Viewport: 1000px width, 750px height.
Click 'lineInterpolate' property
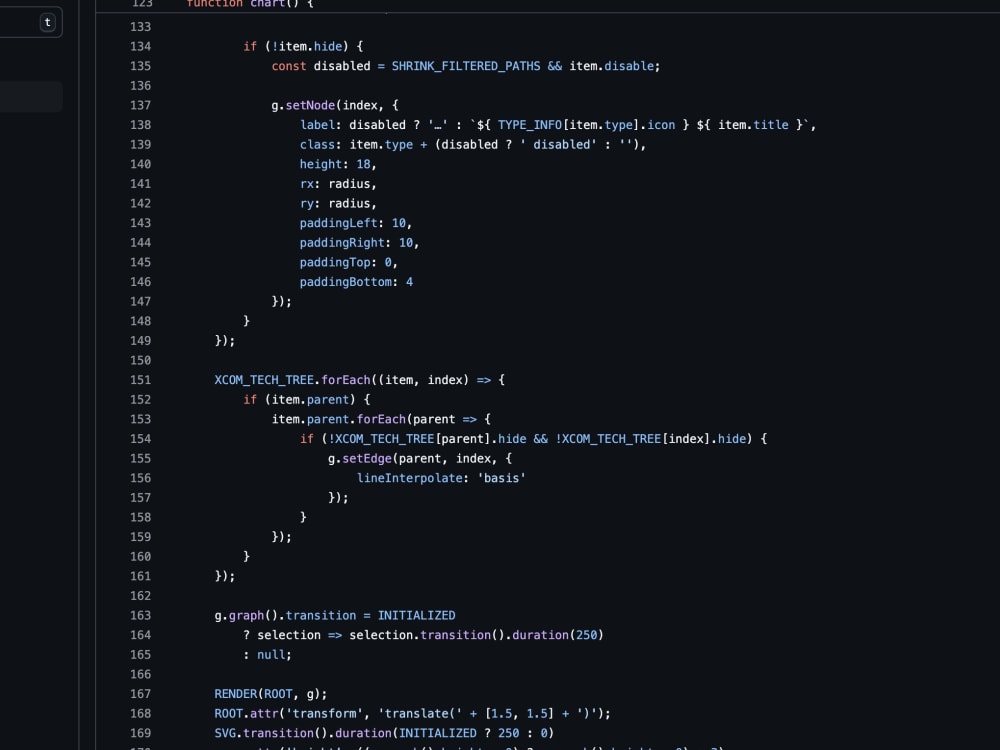coord(409,478)
